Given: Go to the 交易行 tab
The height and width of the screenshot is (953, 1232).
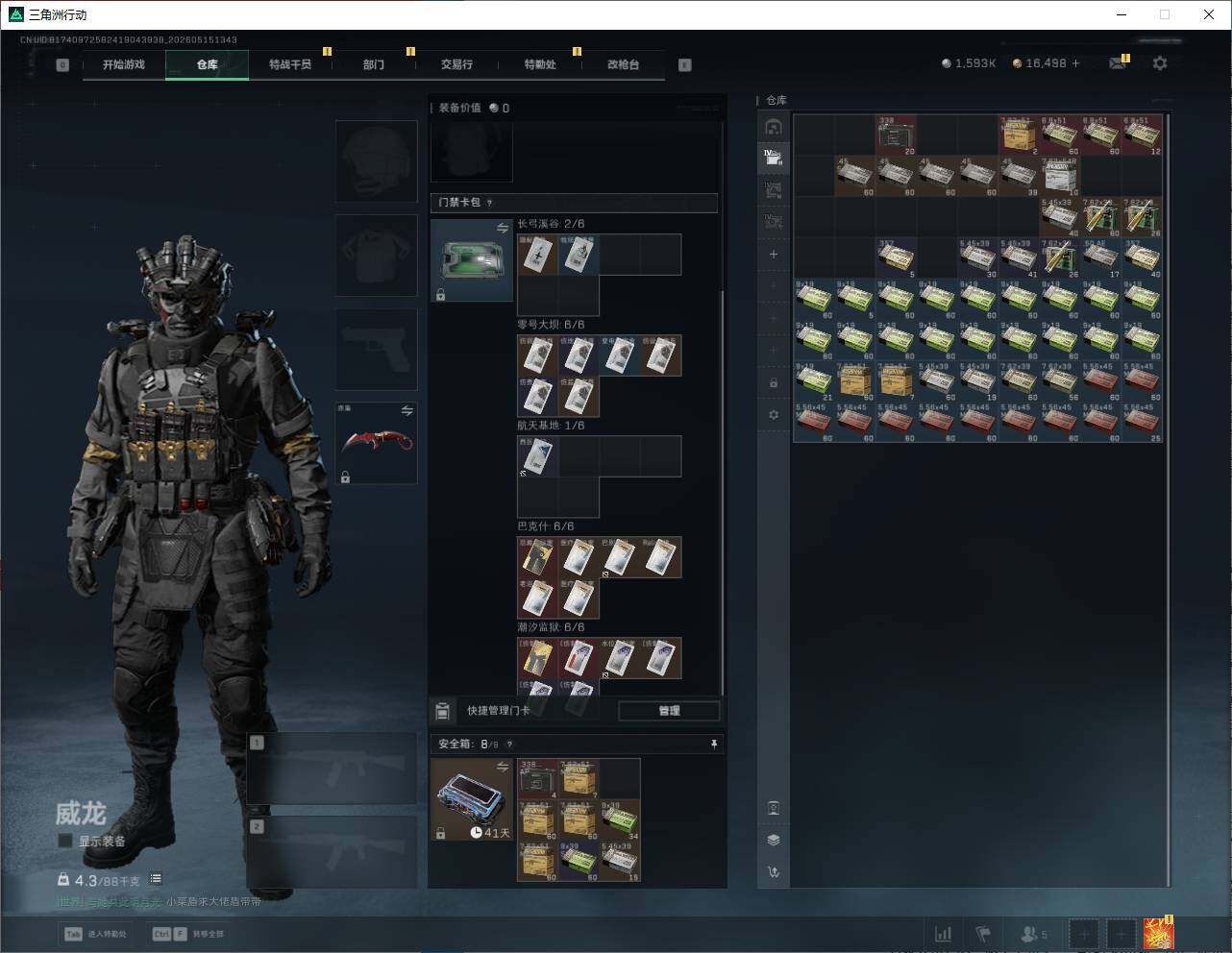Looking at the screenshot, I should click(456, 64).
